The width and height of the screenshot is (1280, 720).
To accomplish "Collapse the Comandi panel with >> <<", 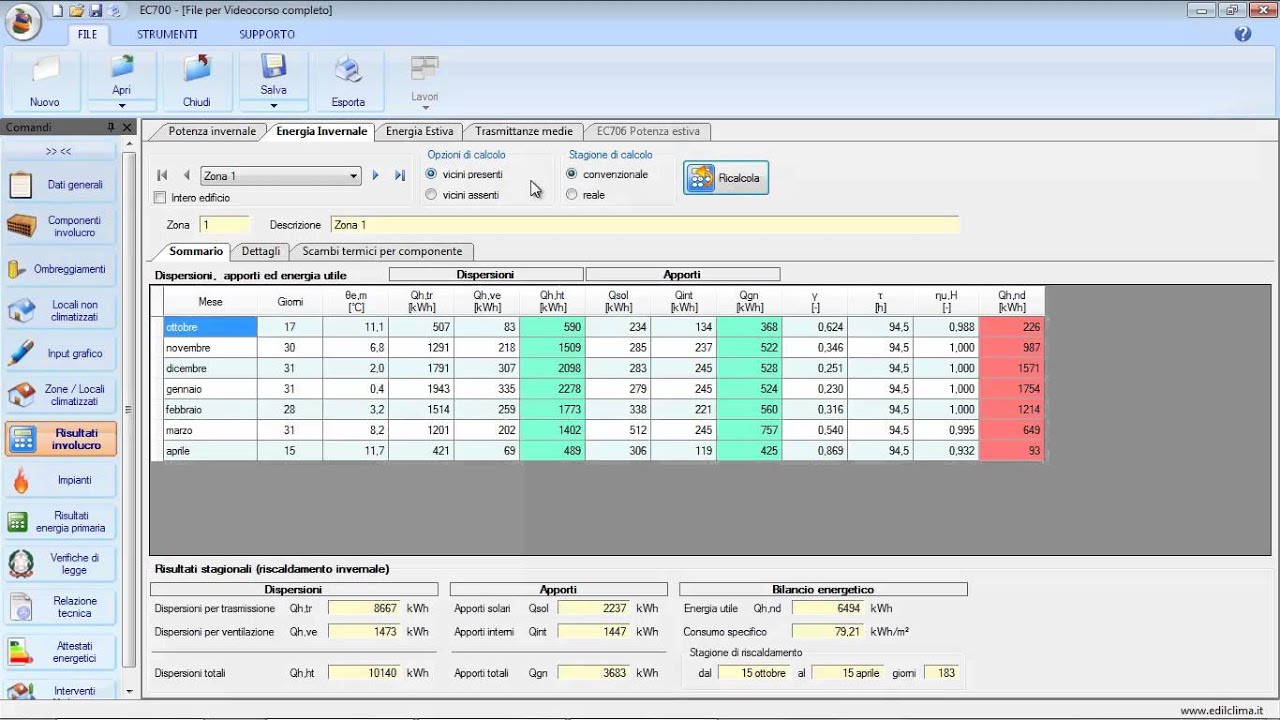I will 58,151.
